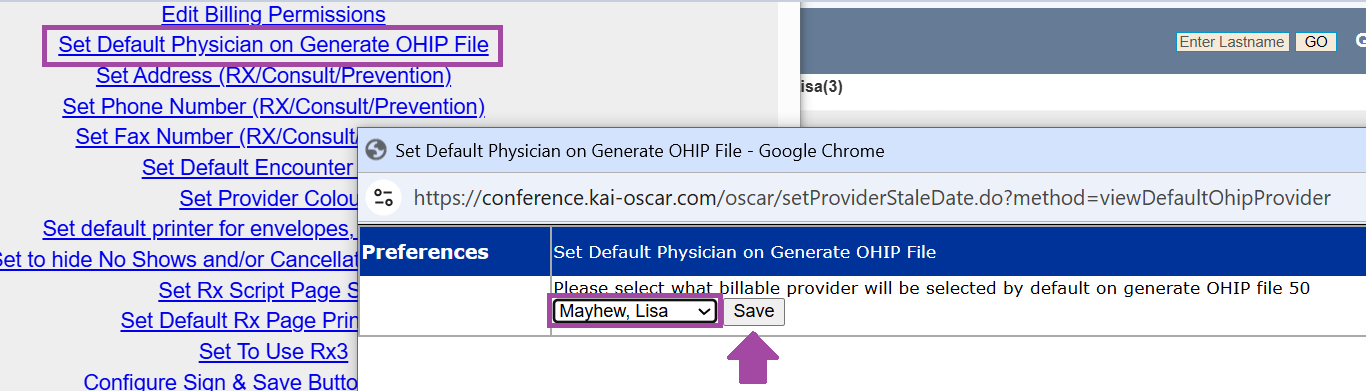Screen dimensions: 1366x391
Task: Open Set to hide No Shows link
Action: click(x=178, y=260)
